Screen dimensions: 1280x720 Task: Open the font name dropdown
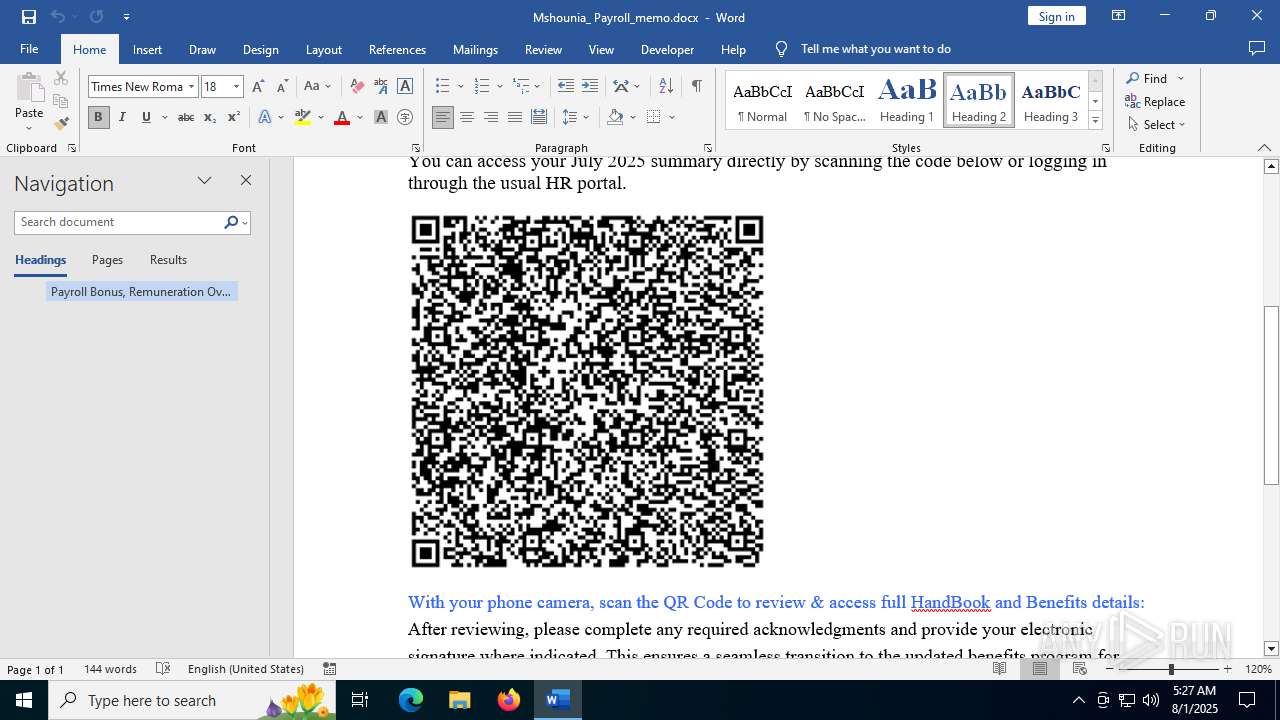click(x=191, y=87)
